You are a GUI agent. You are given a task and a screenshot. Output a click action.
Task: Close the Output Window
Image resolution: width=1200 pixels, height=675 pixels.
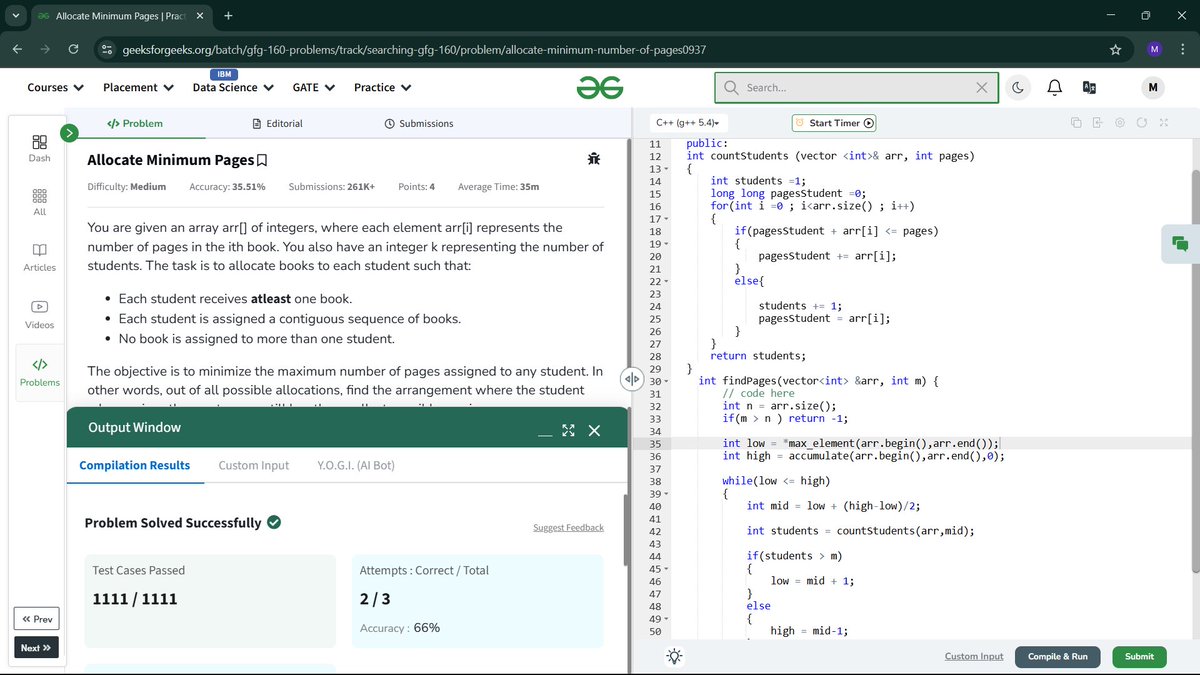point(594,430)
